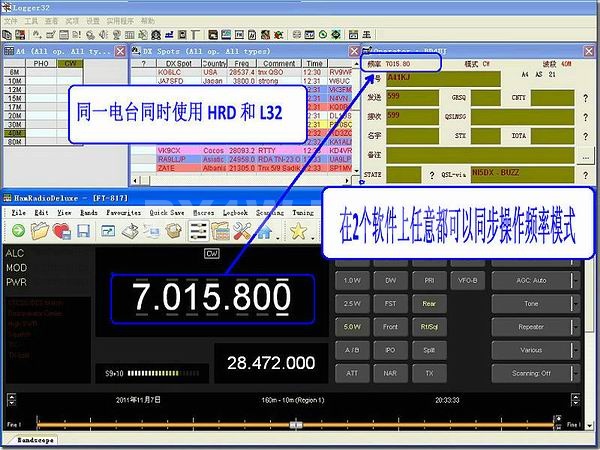Click the red heart Favourites icon
This screenshot has height=450, width=600.
click(62, 231)
